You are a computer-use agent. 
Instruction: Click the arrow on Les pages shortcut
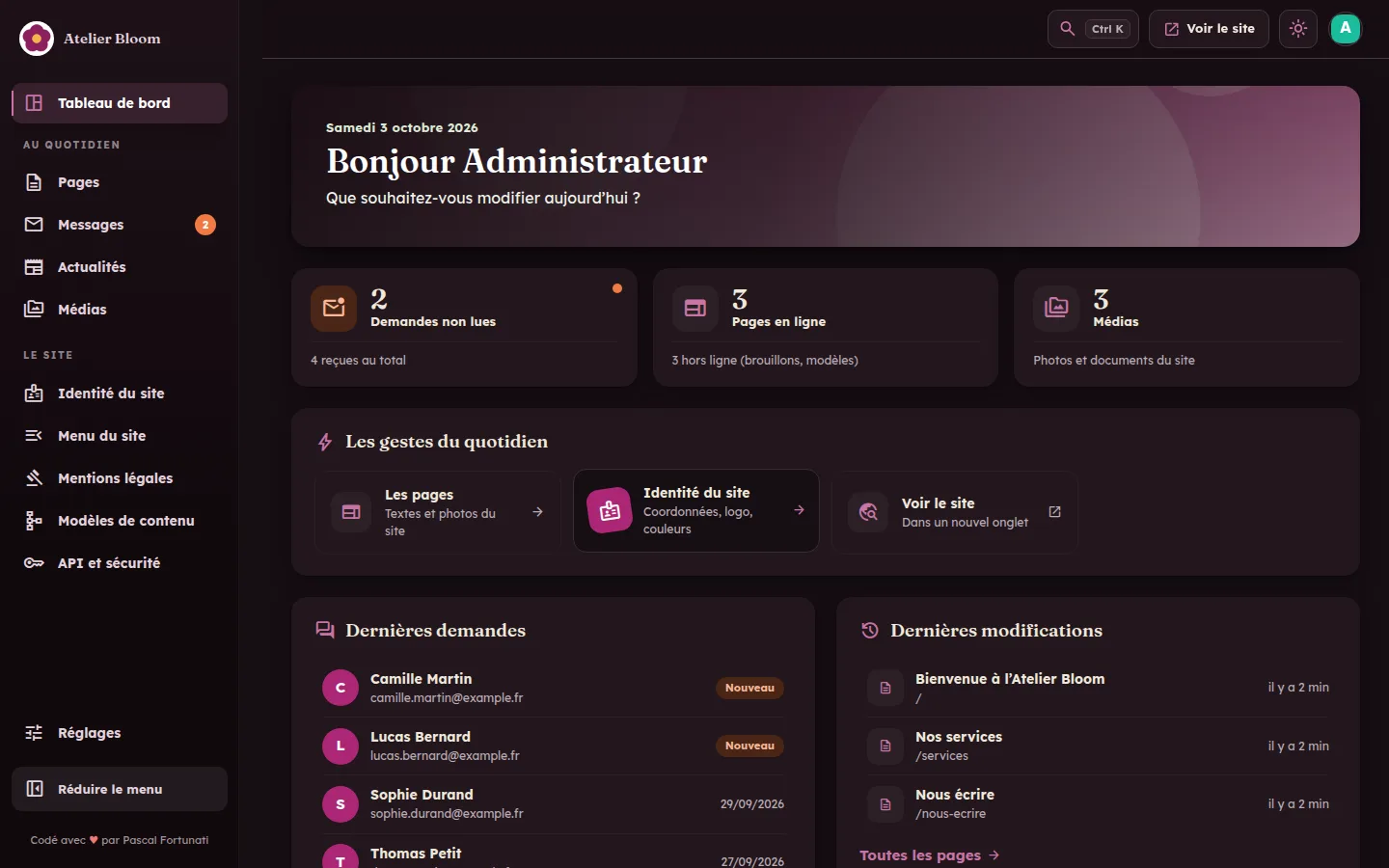[537, 512]
